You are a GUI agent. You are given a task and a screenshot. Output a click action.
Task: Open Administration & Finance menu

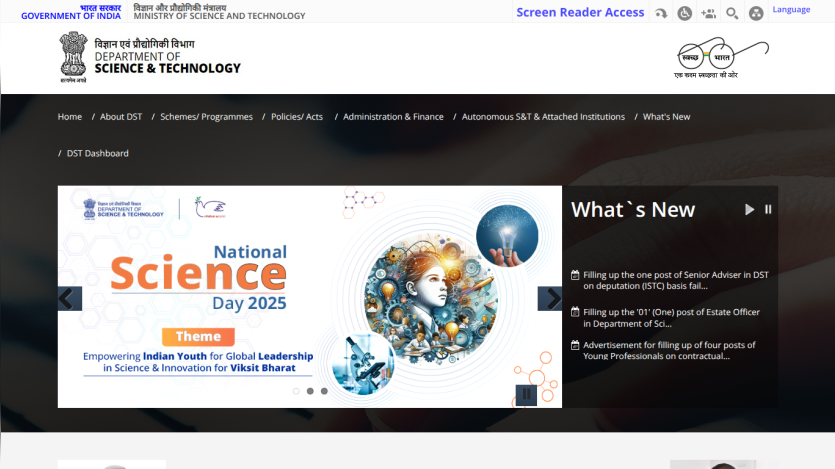tap(393, 117)
